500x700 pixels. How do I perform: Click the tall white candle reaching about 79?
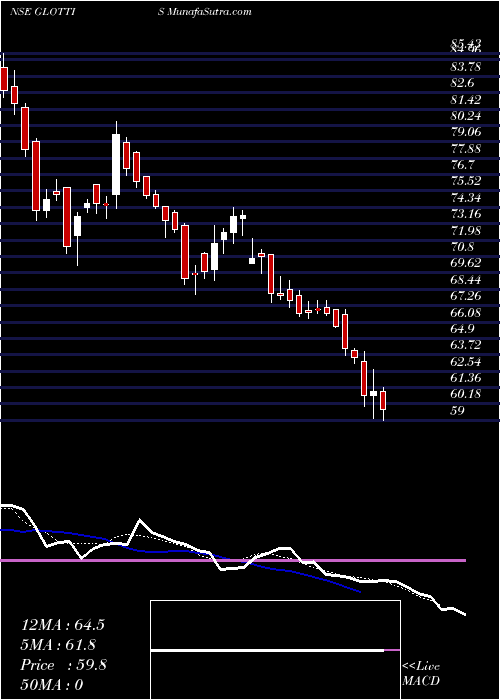click(x=116, y=164)
